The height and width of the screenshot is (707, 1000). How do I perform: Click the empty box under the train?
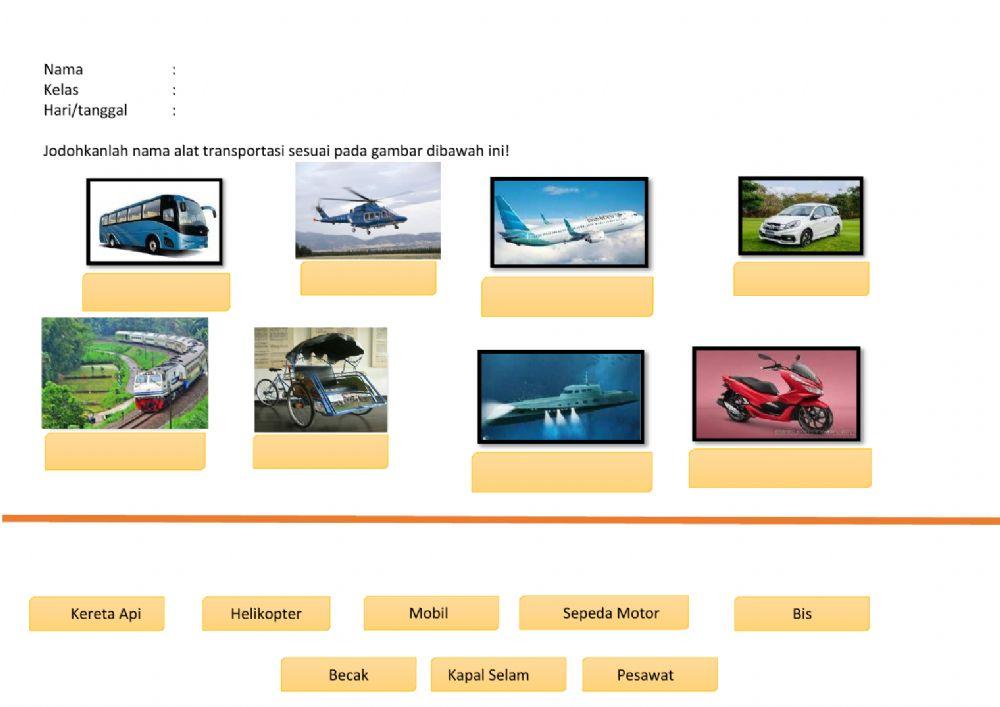(125, 451)
